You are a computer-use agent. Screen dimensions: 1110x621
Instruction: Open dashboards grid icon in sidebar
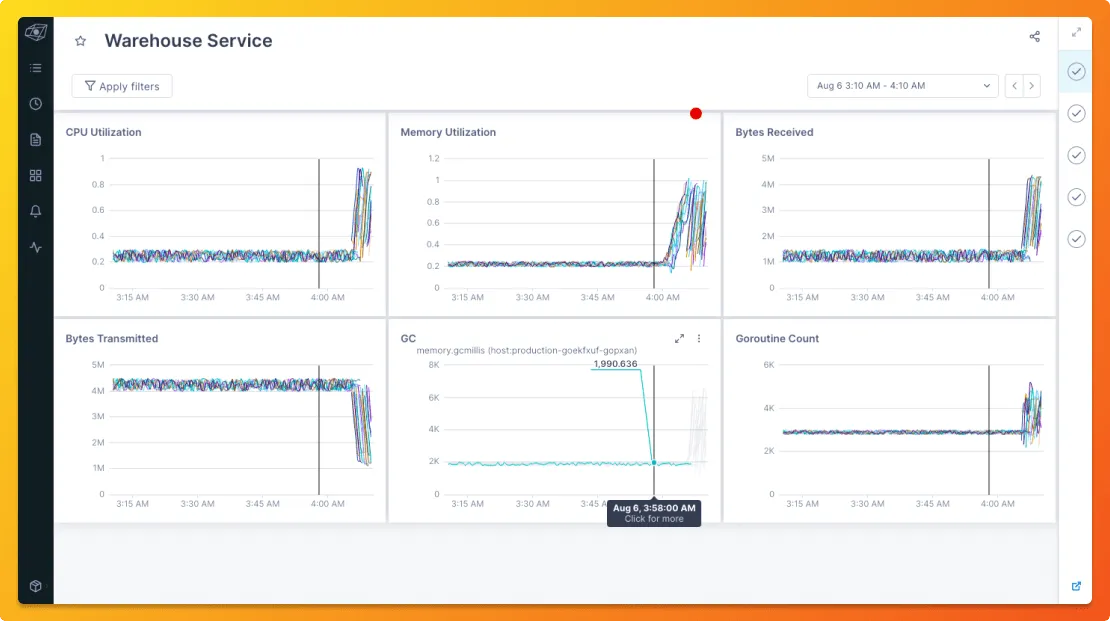(35, 176)
